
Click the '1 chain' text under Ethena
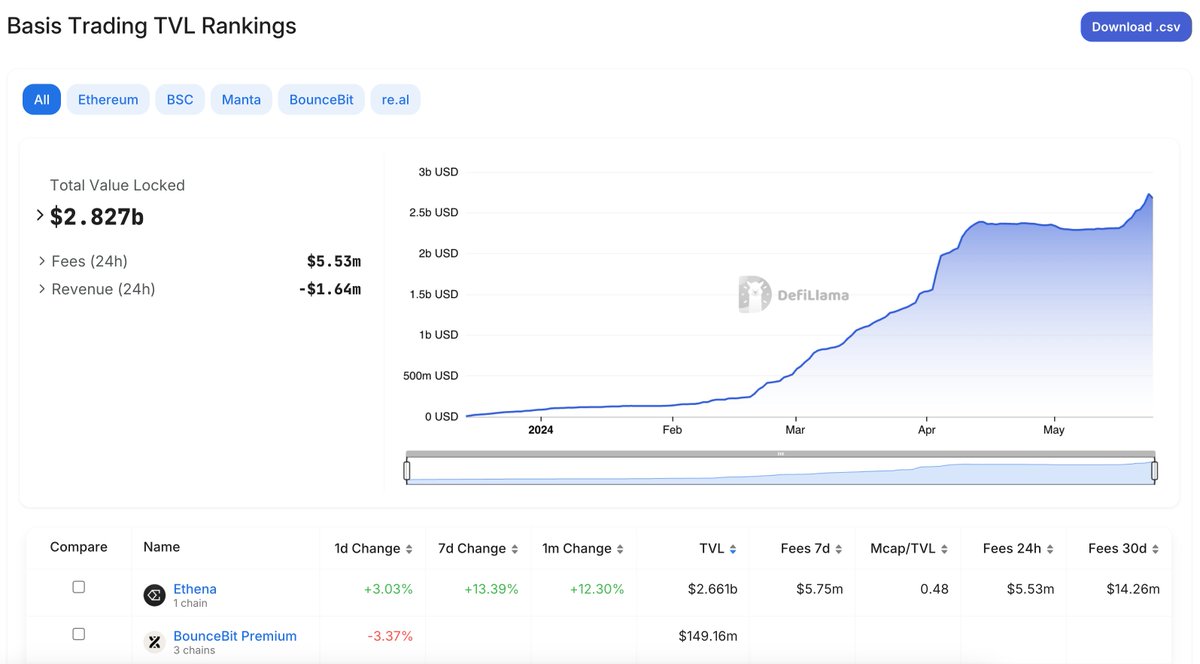pyautogui.click(x=190, y=603)
